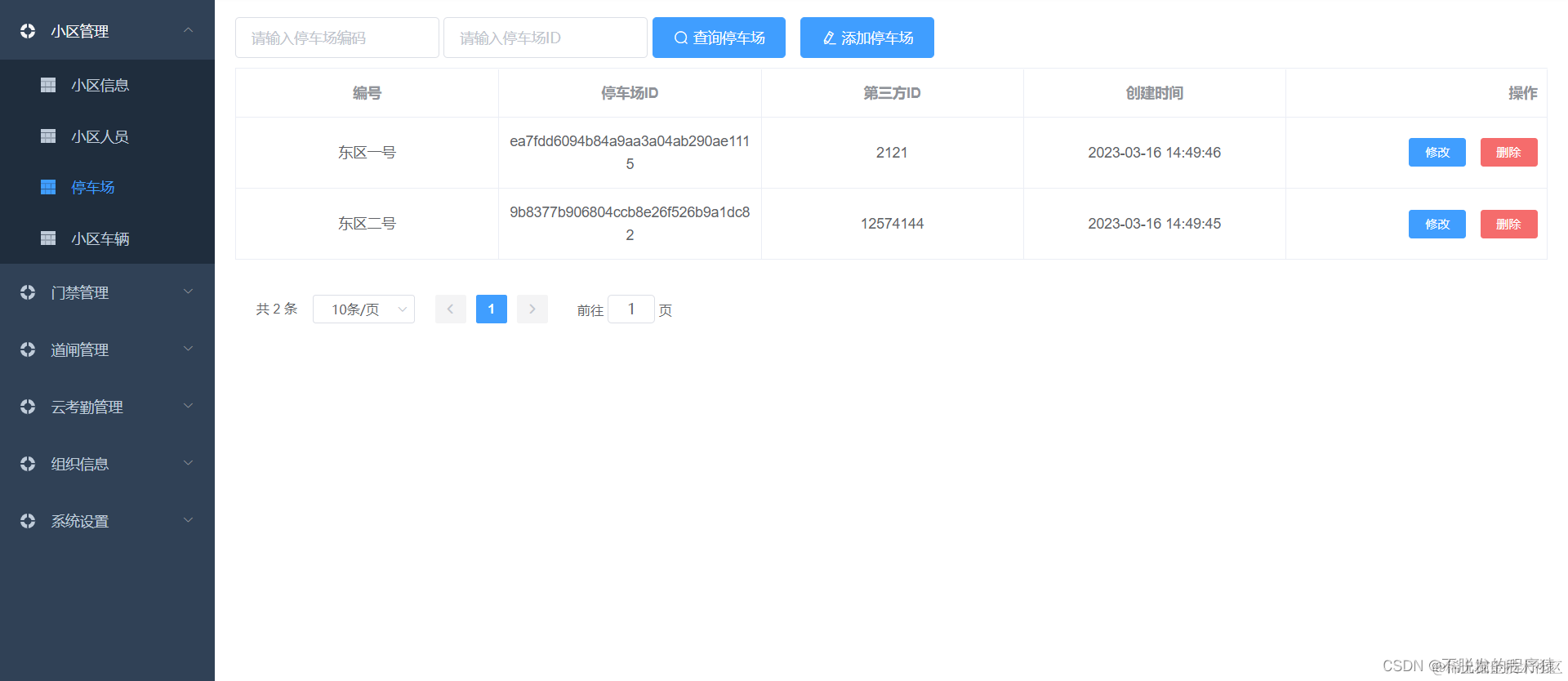Click the 停车场 grid icon in sidebar
Viewport: 1568px width, 681px height.
[x=48, y=187]
